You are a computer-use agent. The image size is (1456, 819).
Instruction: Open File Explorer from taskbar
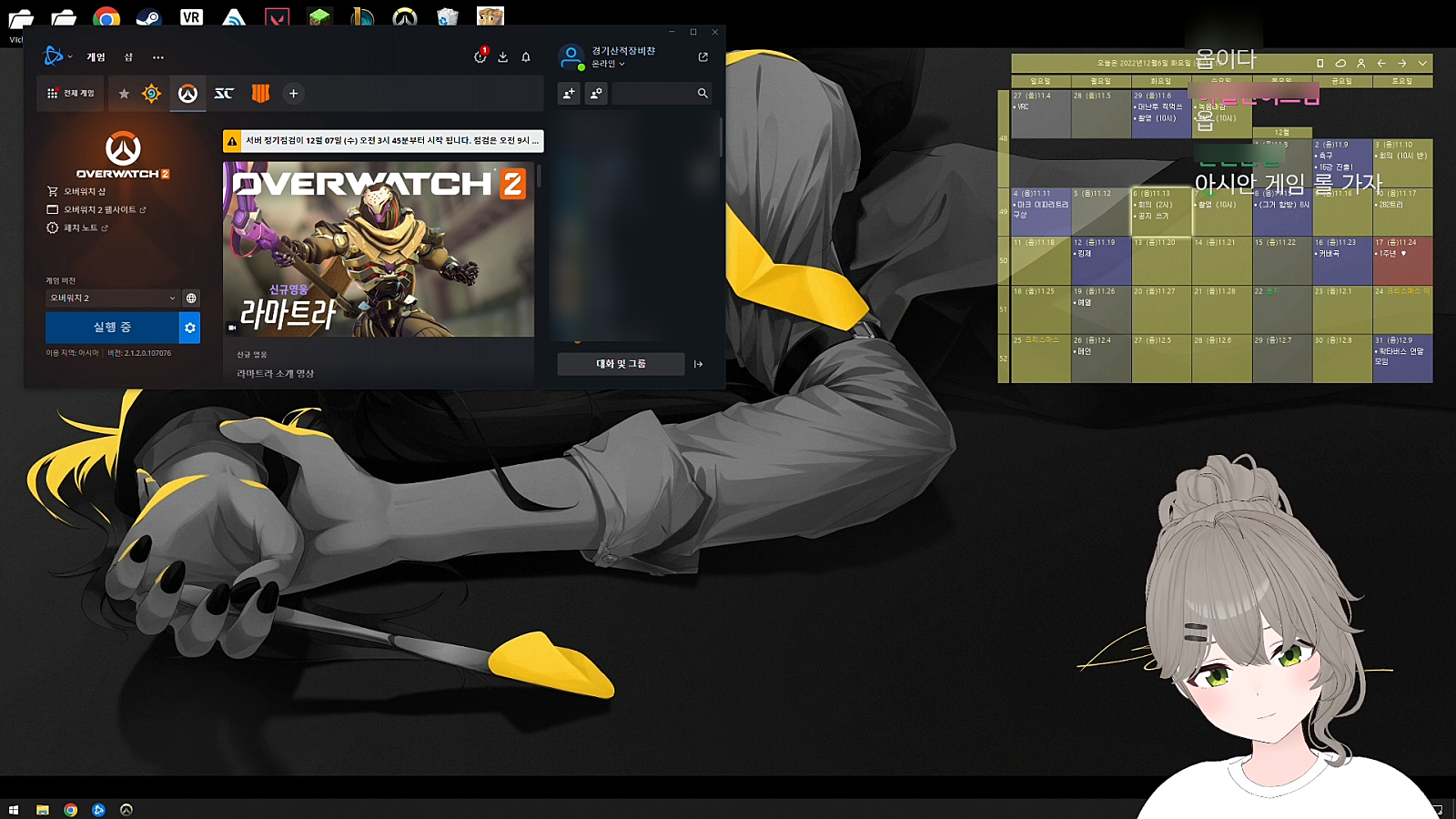[42, 810]
